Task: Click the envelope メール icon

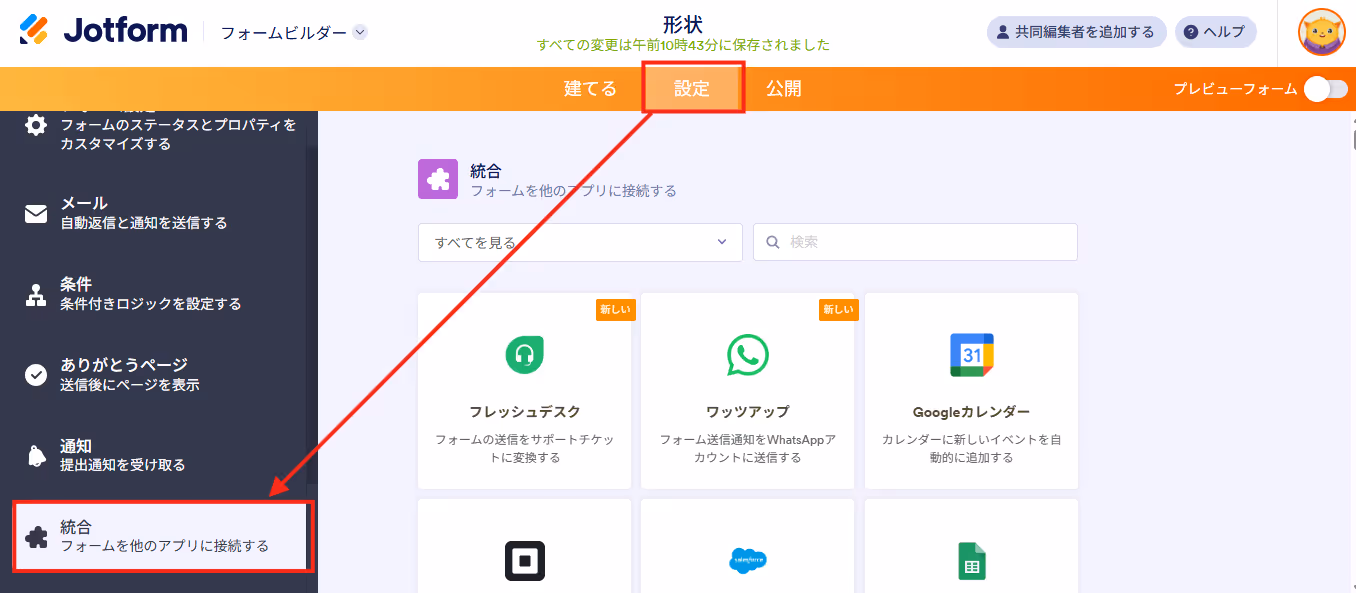Action: coord(36,213)
